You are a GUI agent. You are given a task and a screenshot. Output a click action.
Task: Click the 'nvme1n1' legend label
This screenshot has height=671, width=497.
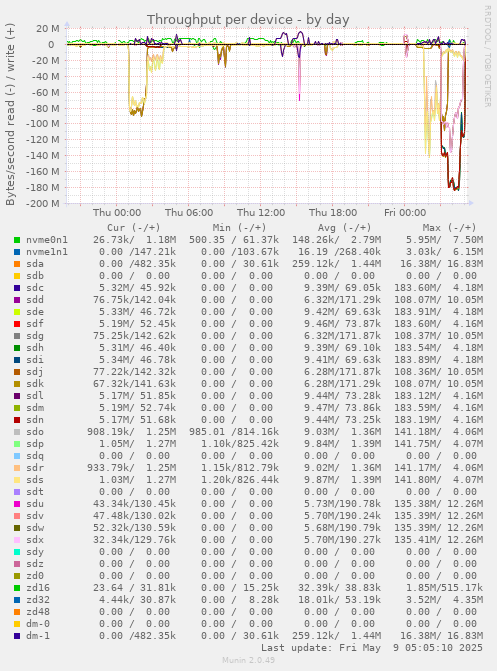tap(47, 252)
